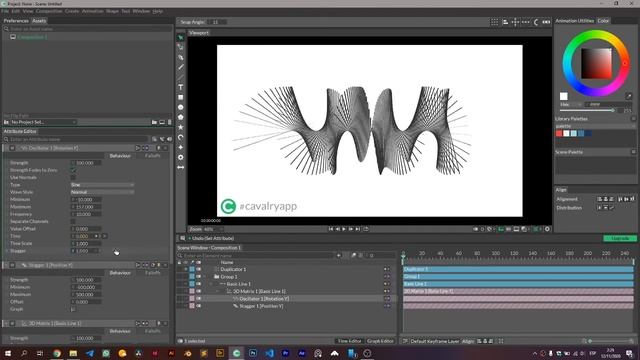The height and width of the screenshot is (360, 640).
Task: Select the arrow Select tool
Action: point(180,38)
